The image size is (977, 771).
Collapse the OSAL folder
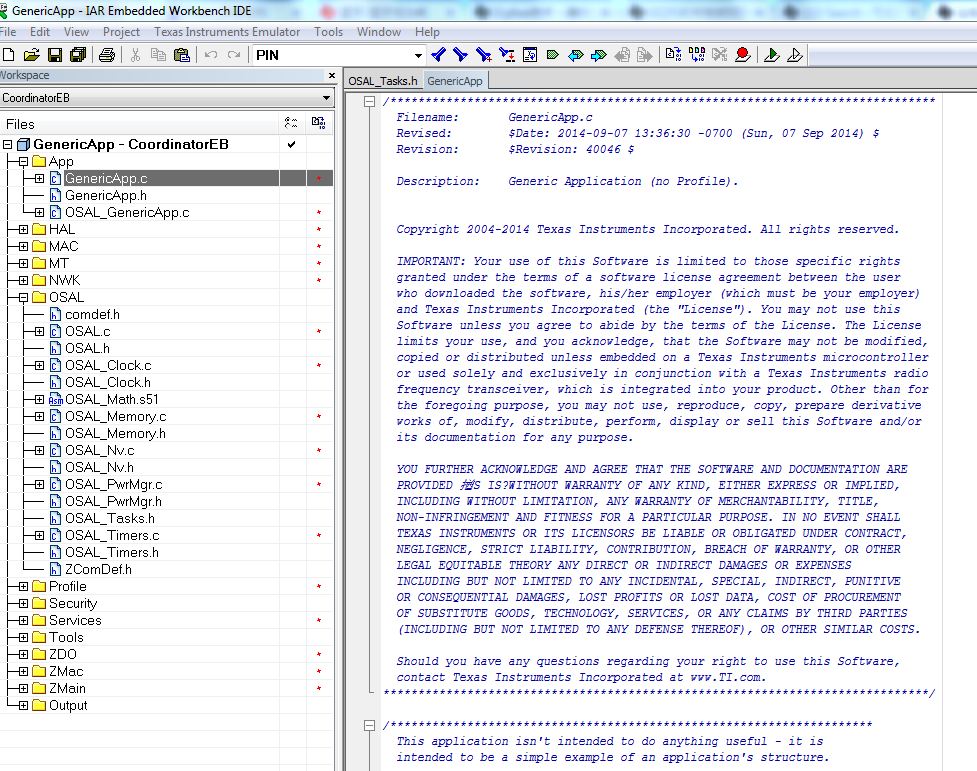point(23,297)
